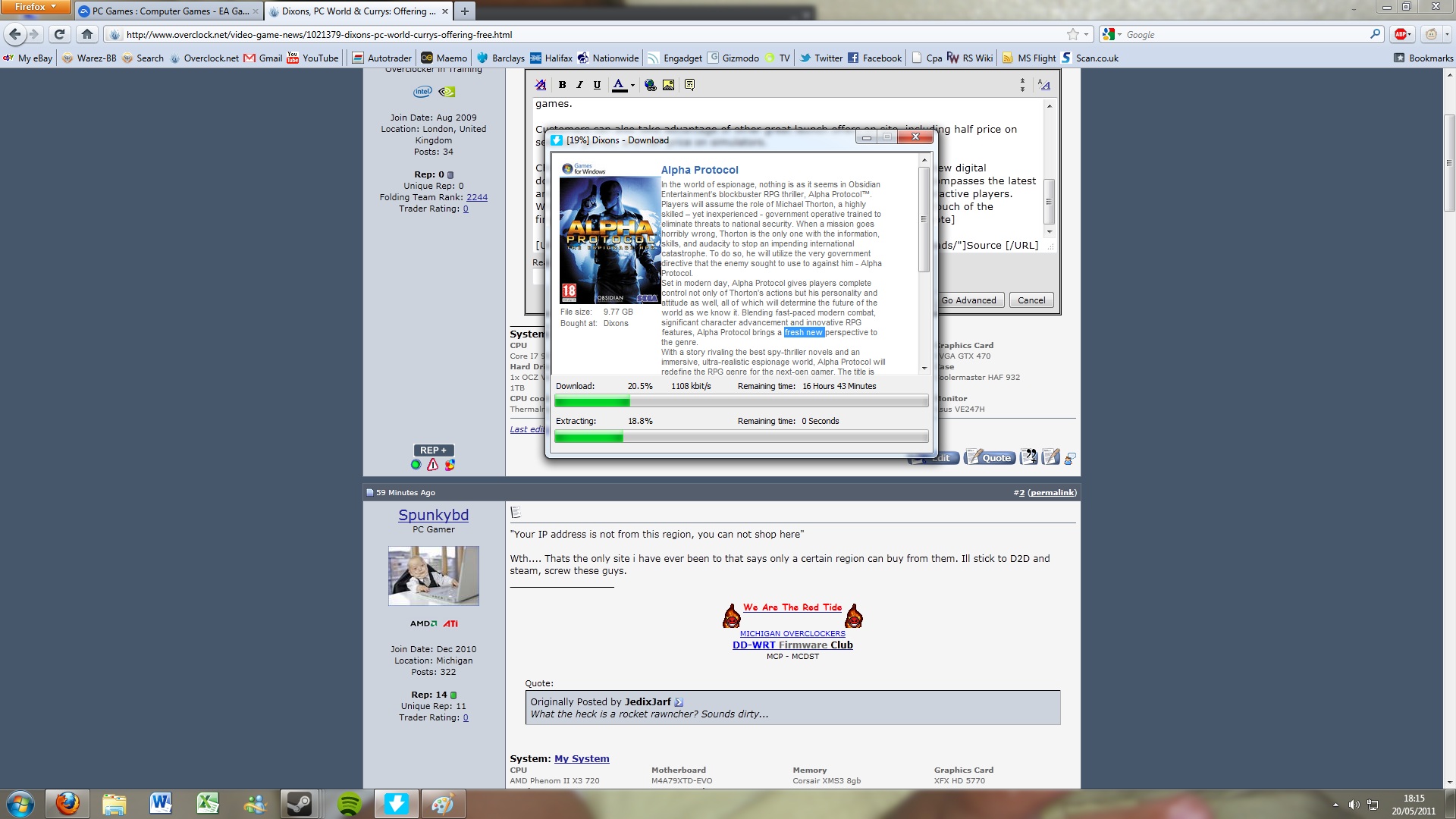The height and width of the screenshot is (819, 1456).
Task: Switch to PC Games EA tab
Action: (x=169, y=11)
